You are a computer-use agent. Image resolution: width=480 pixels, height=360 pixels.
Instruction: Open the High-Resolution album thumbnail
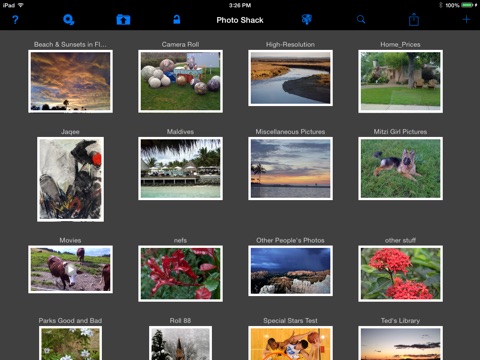290,78
